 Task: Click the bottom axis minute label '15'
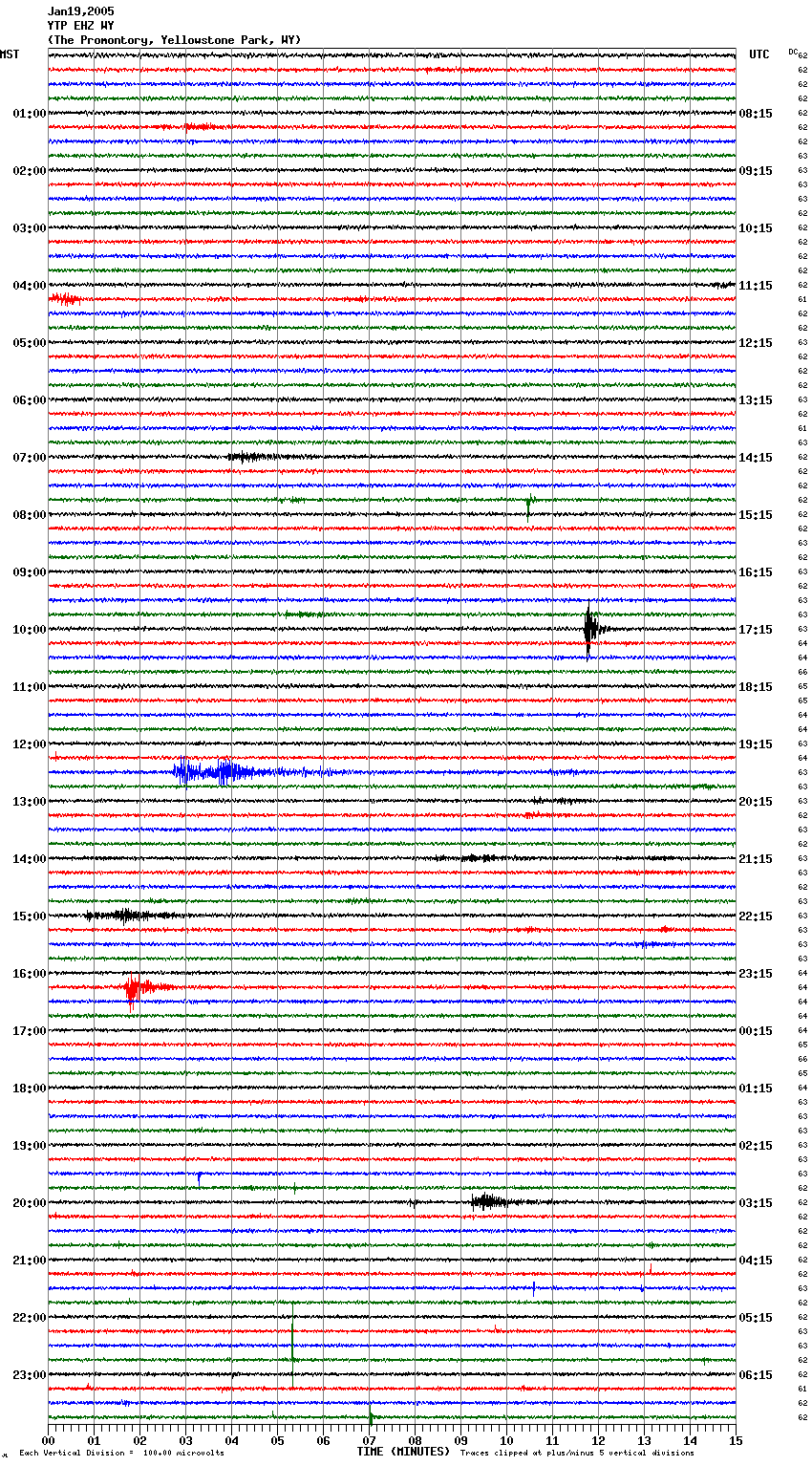pyautogui.click(x=735, y=1440)
